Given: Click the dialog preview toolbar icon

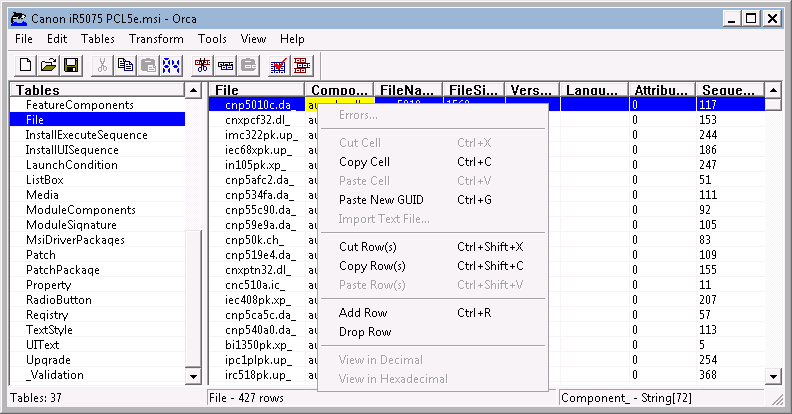Looking at the screenshot, I should click(x=302, y=65).
